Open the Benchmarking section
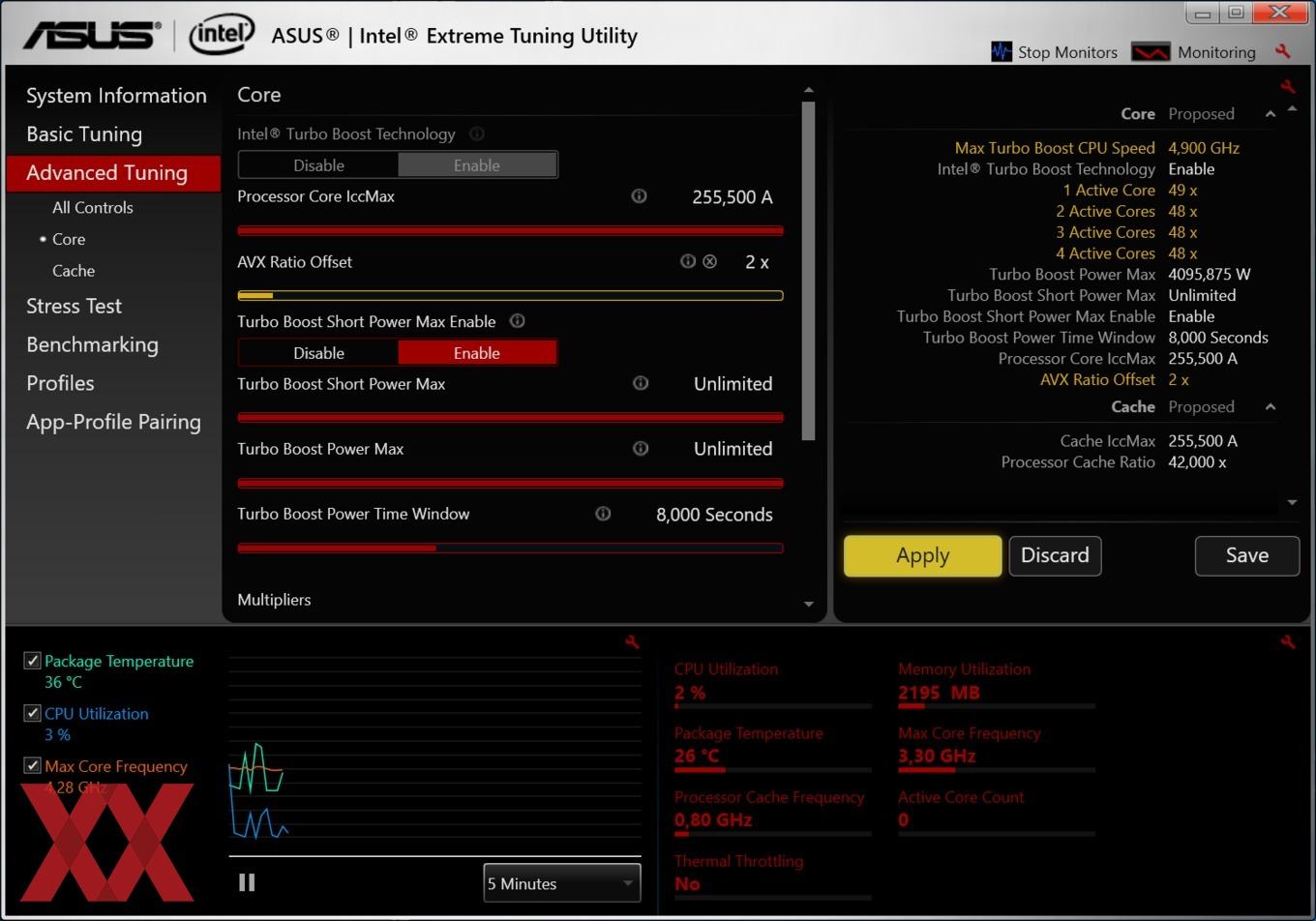The image size is (1316, 921). [92, 344]
